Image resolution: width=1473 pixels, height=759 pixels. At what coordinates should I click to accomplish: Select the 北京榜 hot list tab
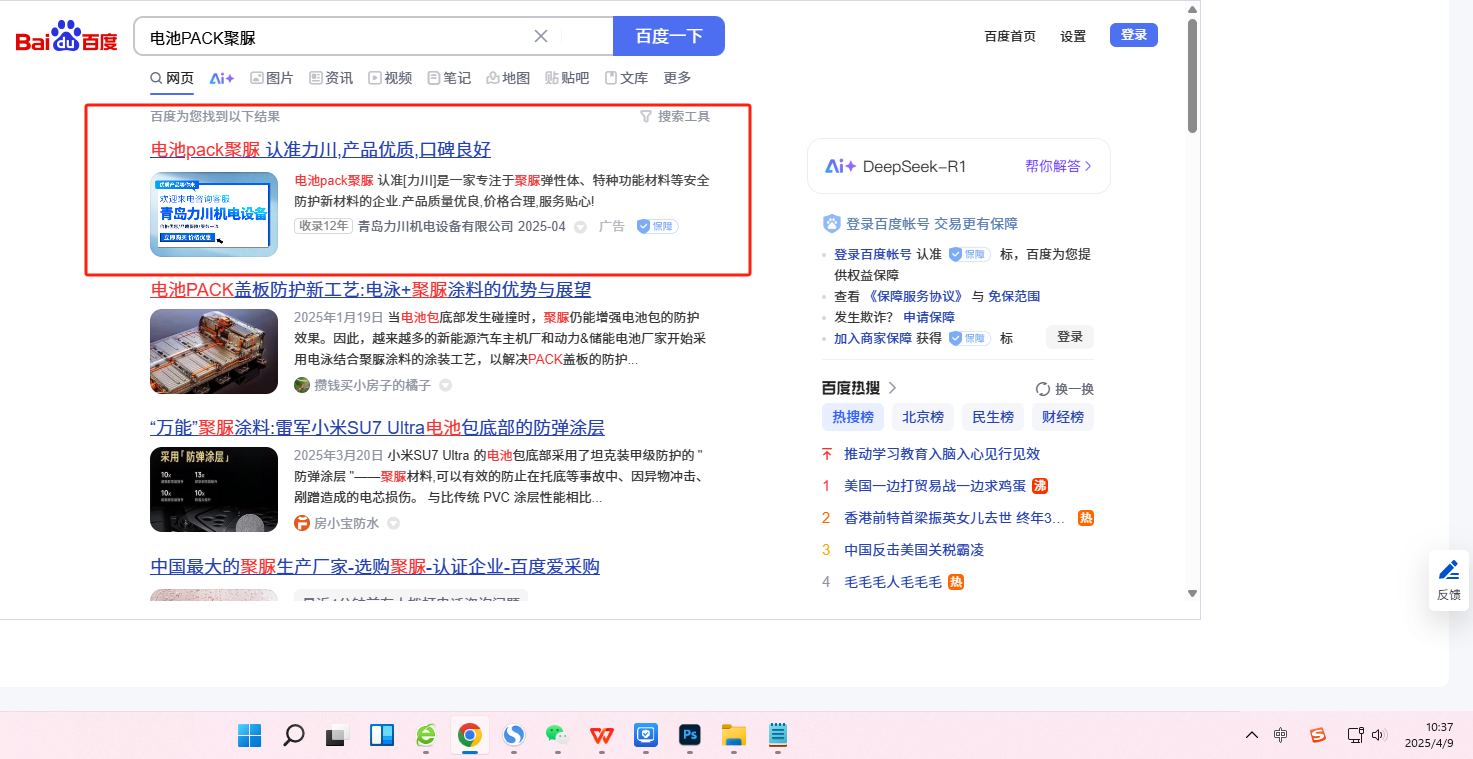click(x=923, y=417)
